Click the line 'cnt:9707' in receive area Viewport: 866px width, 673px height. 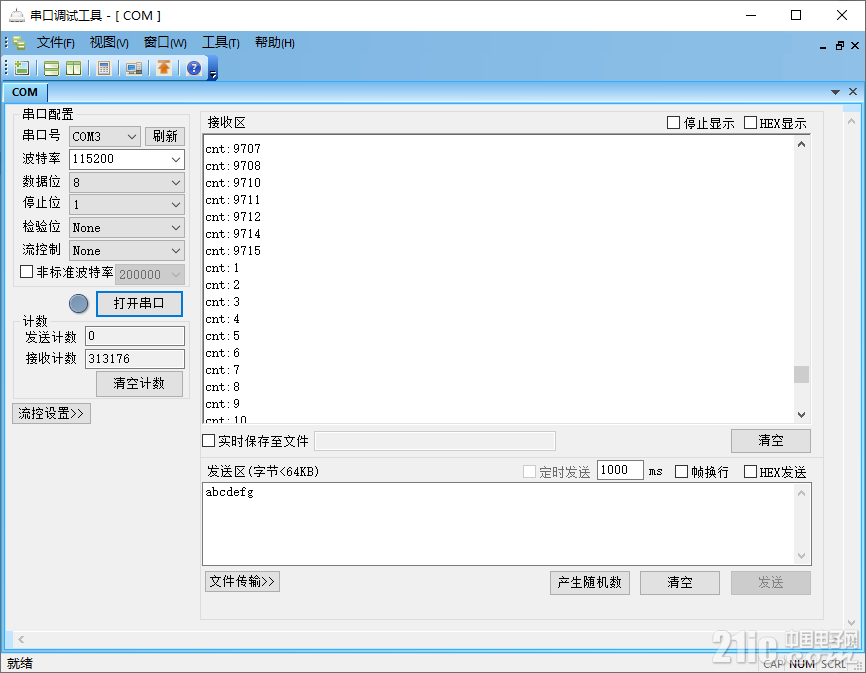point(233,149)
